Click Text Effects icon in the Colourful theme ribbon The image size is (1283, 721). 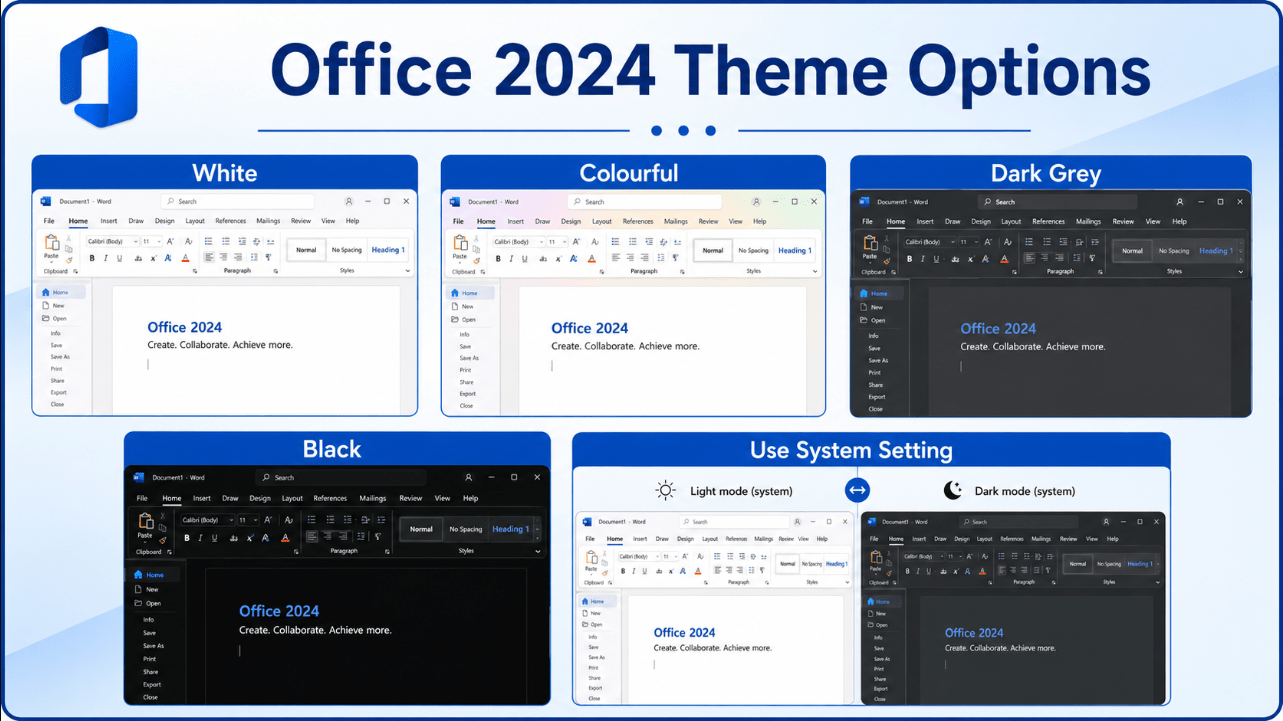(573, 259)
